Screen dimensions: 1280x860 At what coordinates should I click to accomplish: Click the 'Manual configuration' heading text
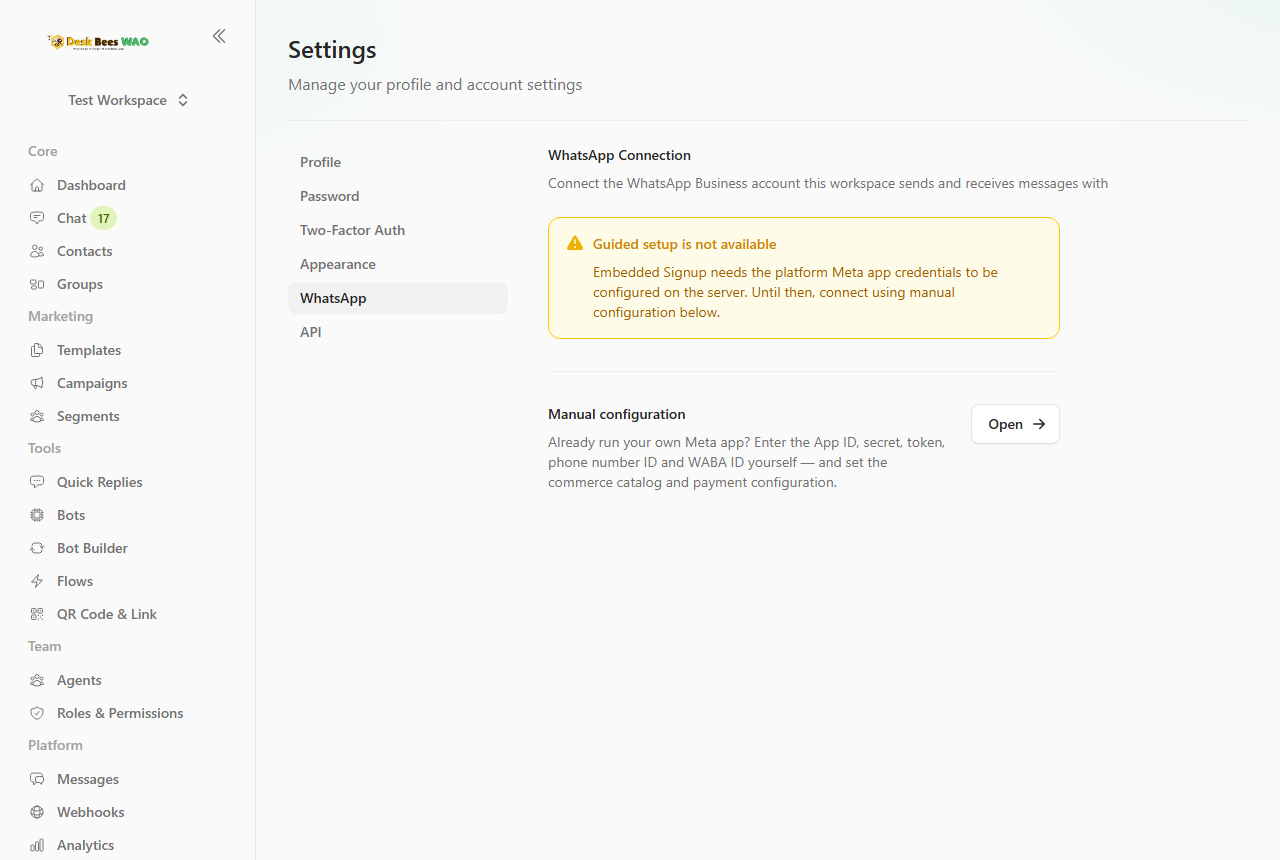pos(617,414)
